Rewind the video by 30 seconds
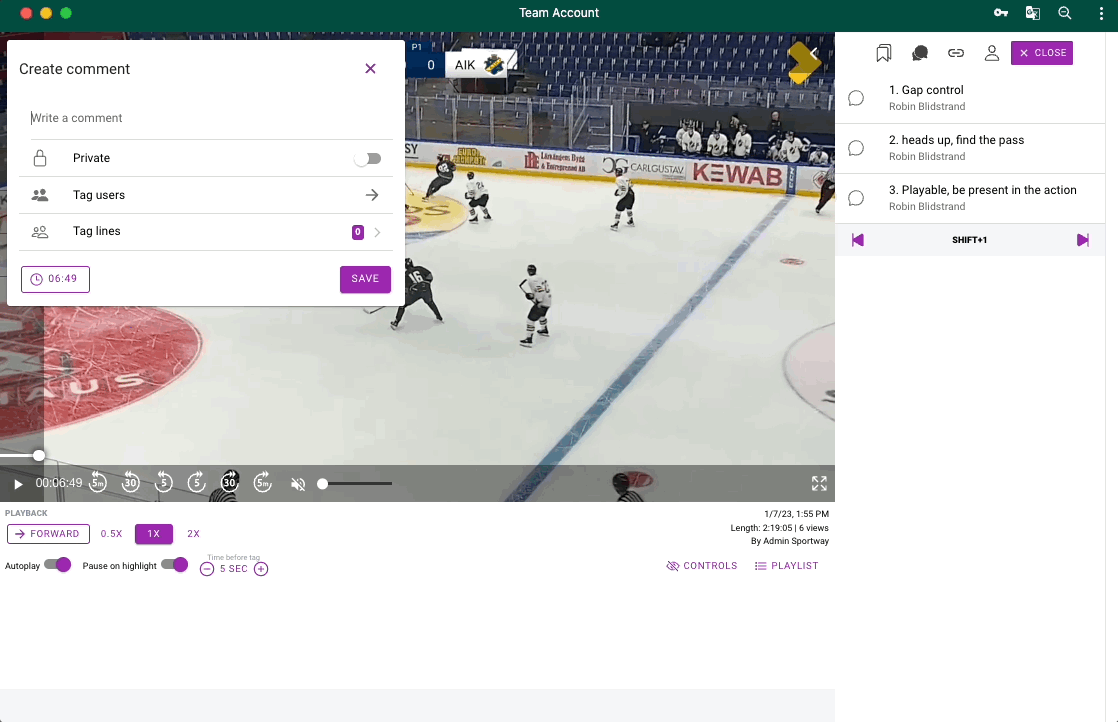1118x722 pixels. (131, 483)
